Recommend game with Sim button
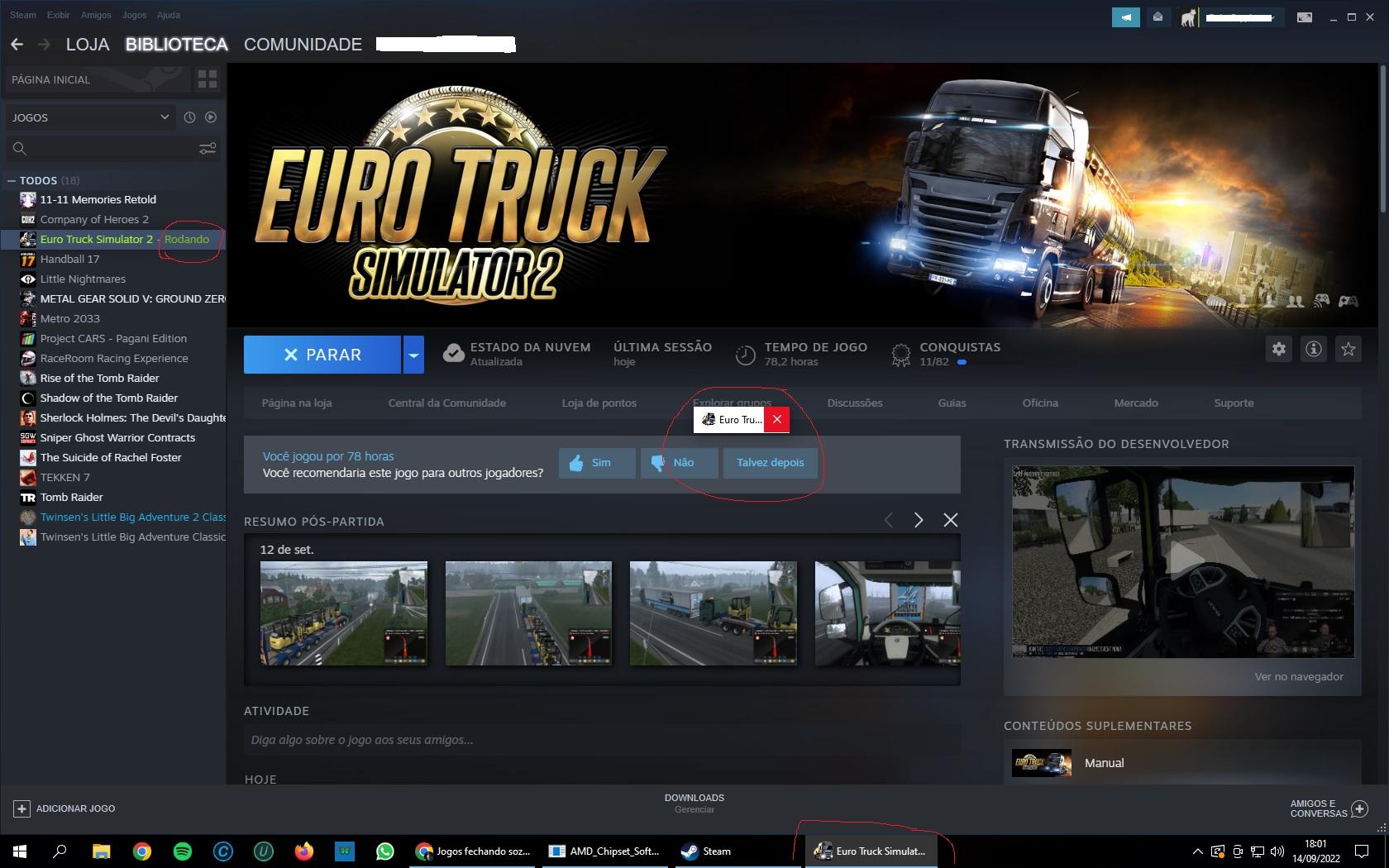 [597, 463]
